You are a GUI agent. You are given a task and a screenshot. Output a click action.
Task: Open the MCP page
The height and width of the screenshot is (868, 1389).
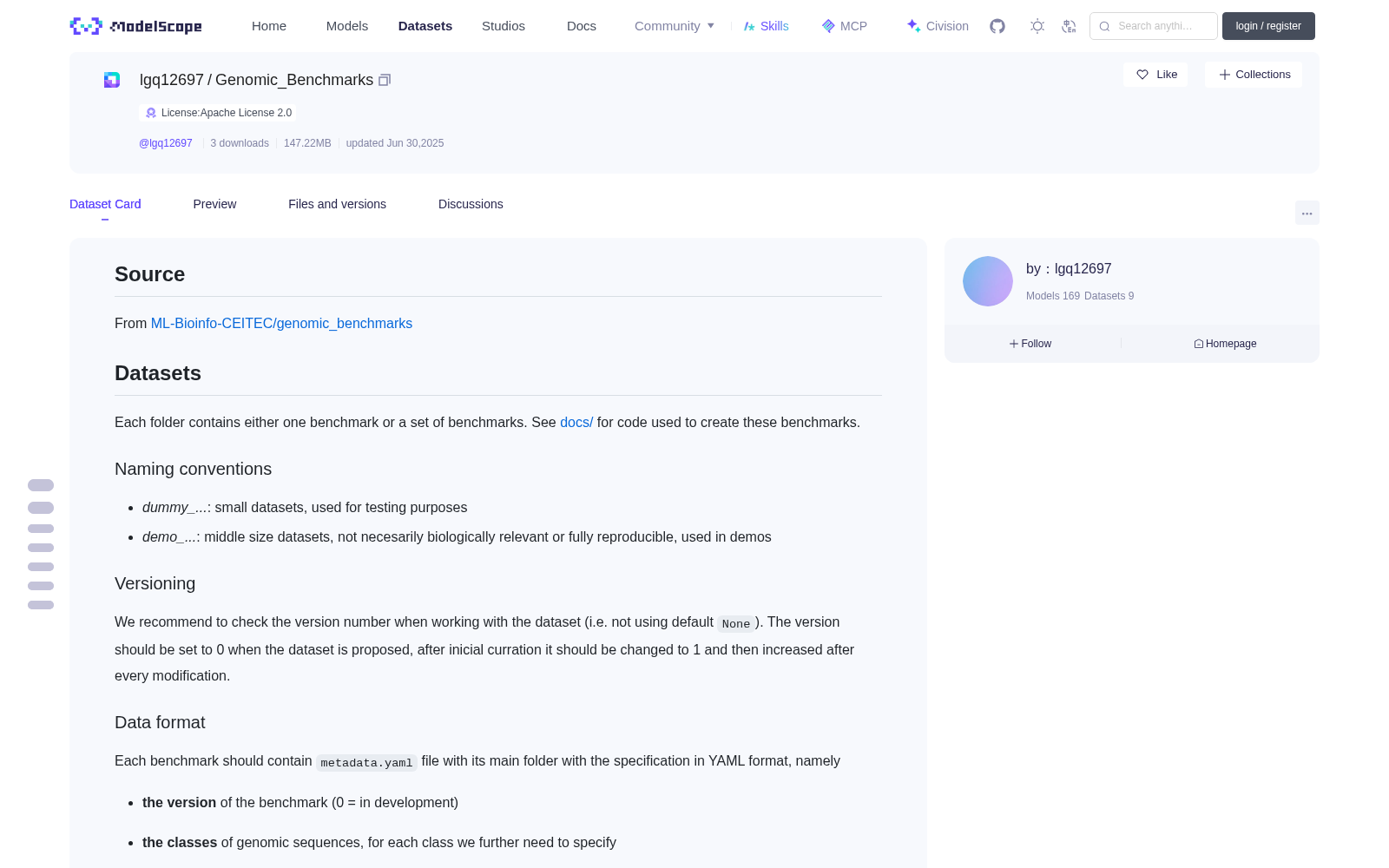pyautogui.click(x=844, y=26)
